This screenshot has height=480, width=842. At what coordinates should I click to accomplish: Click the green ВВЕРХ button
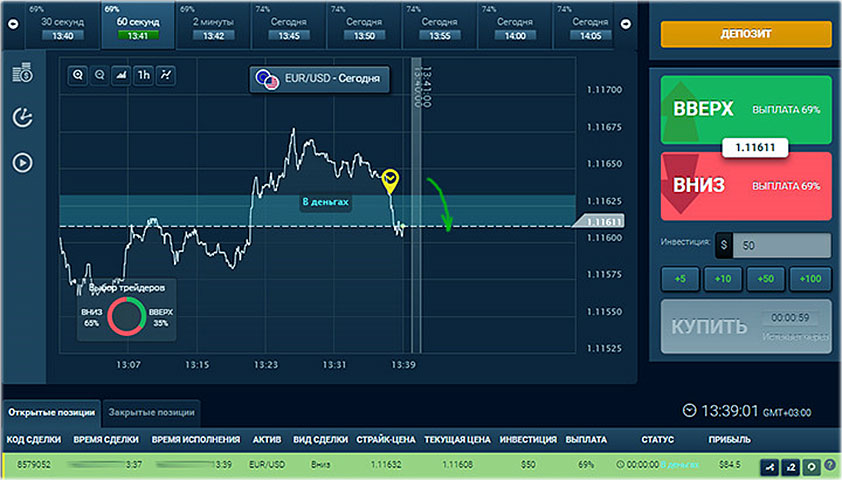(745, 108)
